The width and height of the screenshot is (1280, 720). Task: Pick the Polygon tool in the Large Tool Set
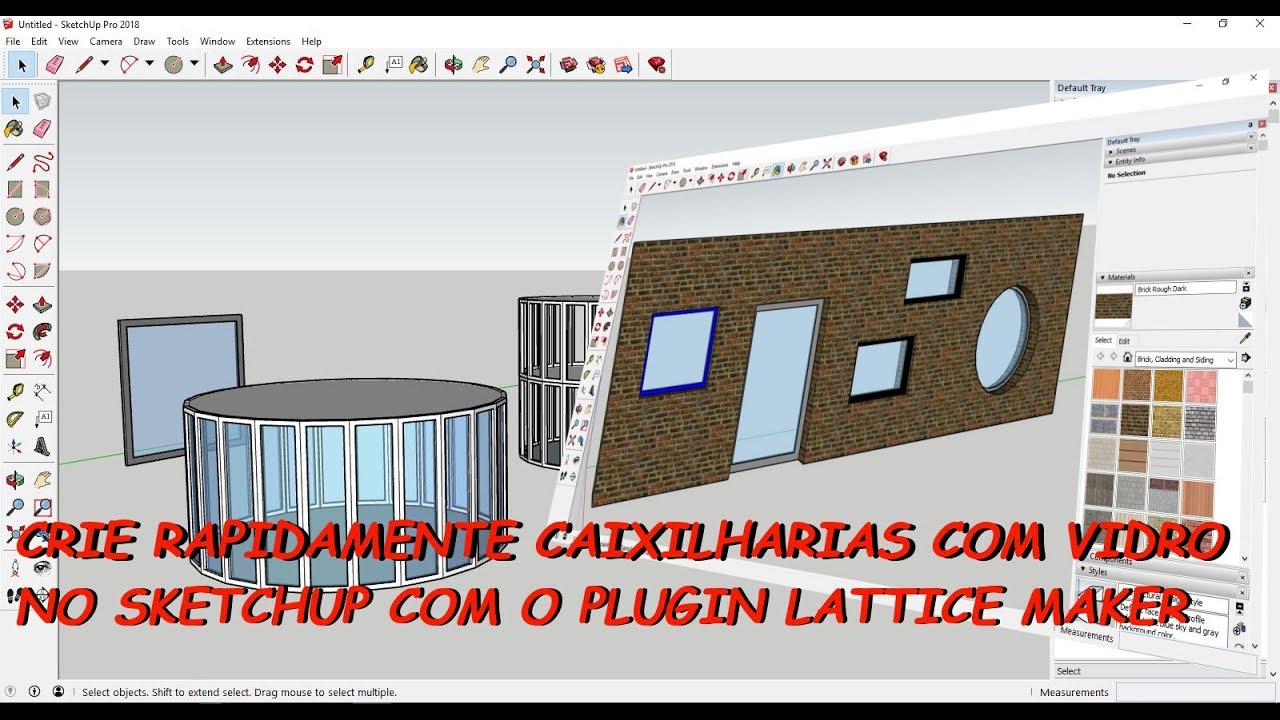42,216
